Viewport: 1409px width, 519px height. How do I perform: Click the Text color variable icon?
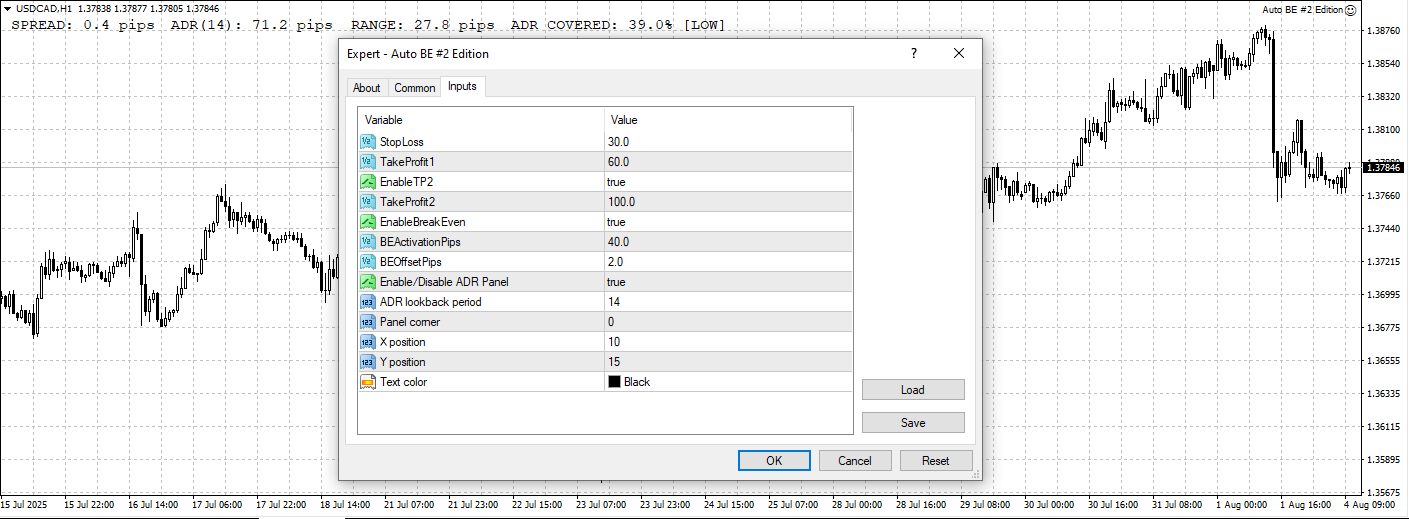point(367,382)
